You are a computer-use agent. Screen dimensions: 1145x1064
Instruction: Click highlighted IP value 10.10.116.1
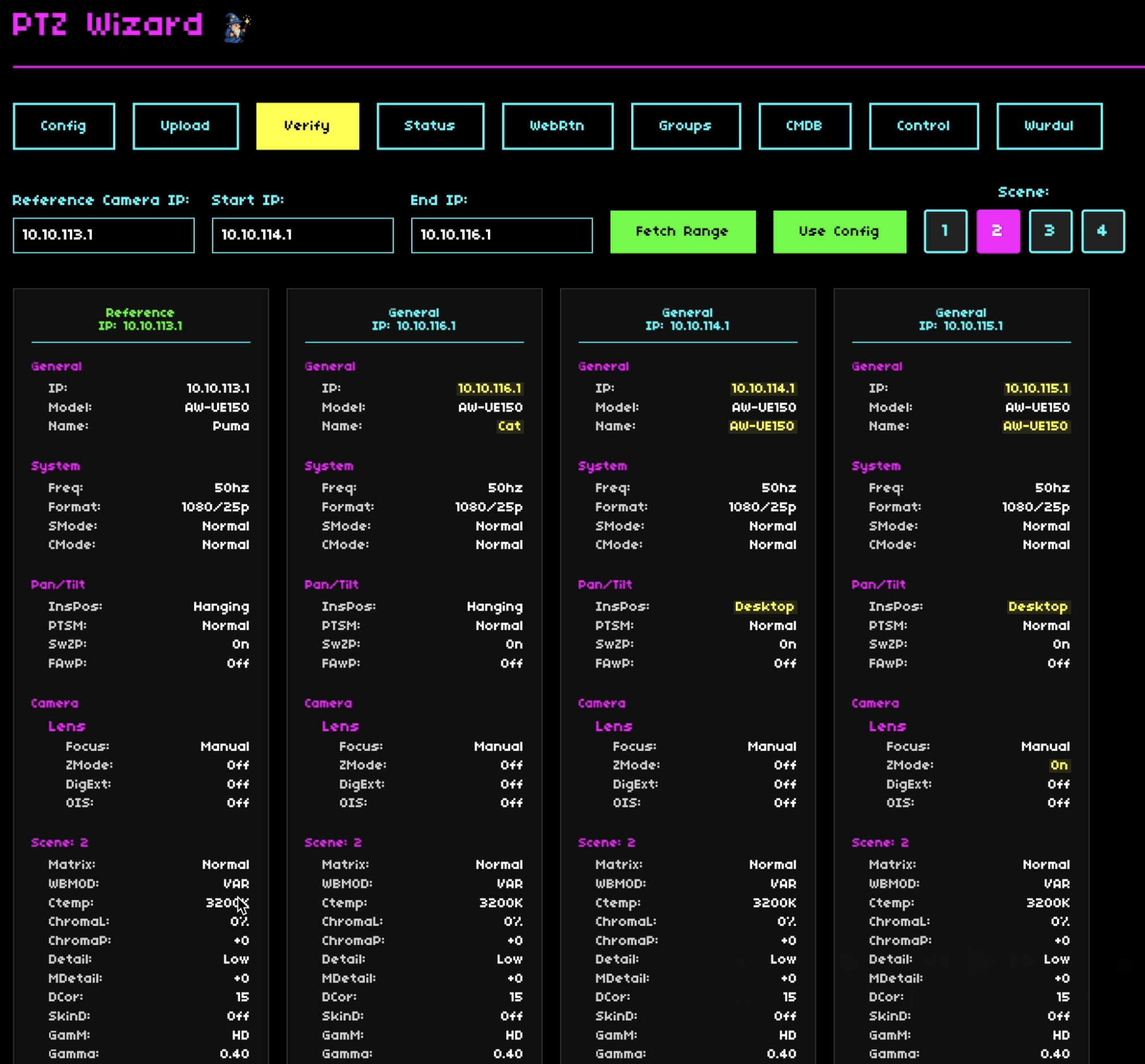pyautogui.click(x=490, y=388)
